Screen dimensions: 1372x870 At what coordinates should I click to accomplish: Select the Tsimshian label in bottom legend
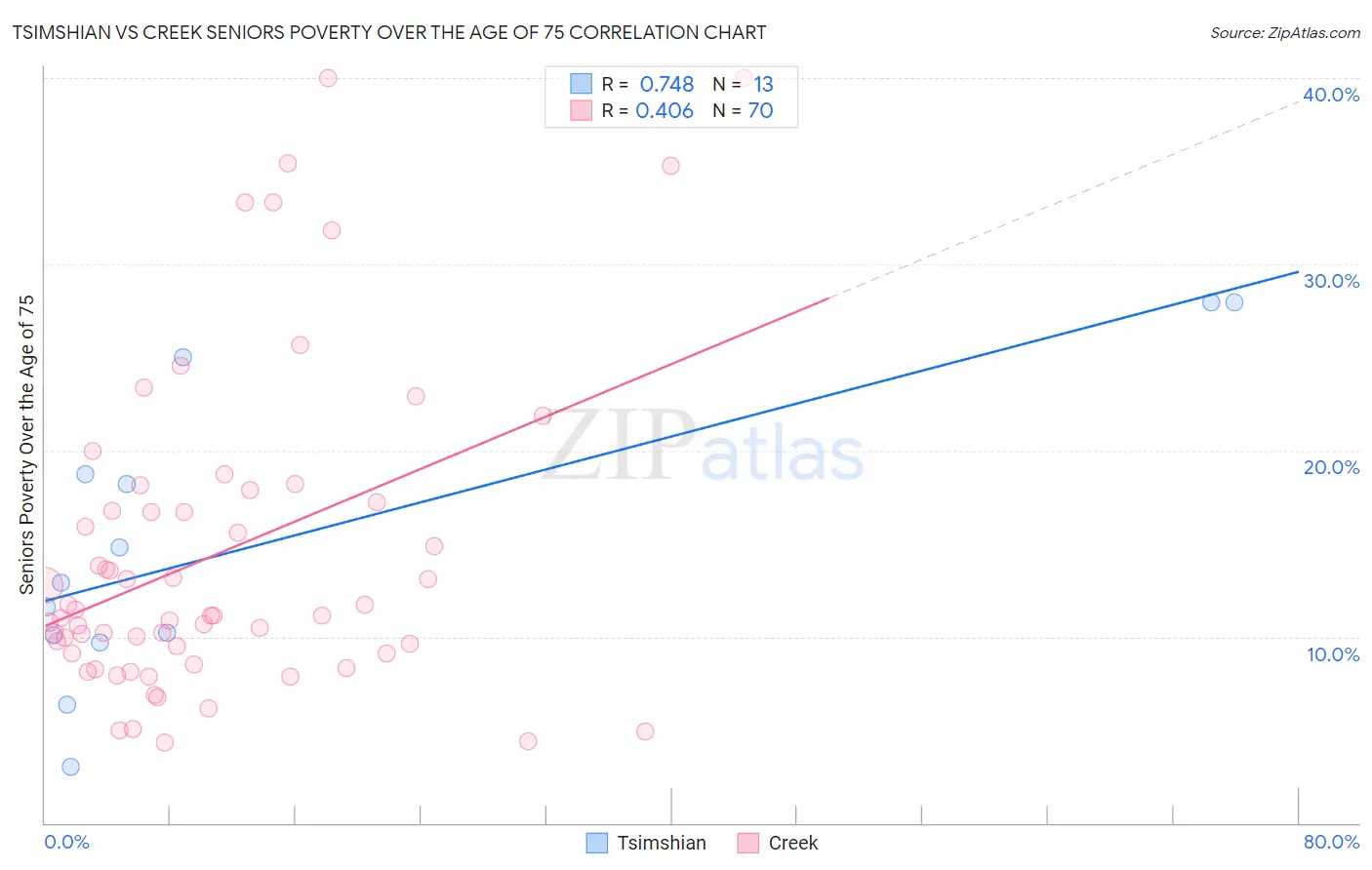click(661, 843)
